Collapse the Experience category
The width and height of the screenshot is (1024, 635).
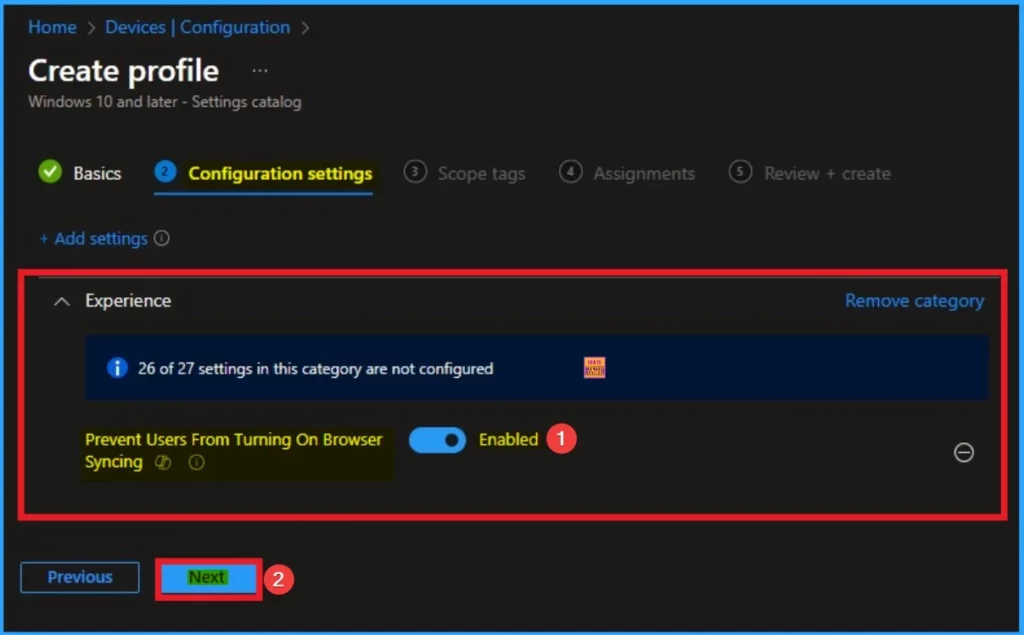point(61,301)
